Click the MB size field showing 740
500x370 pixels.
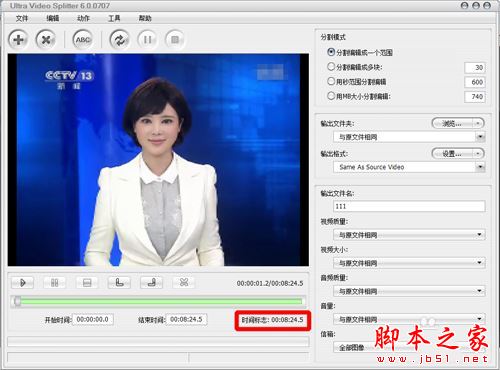475,97
